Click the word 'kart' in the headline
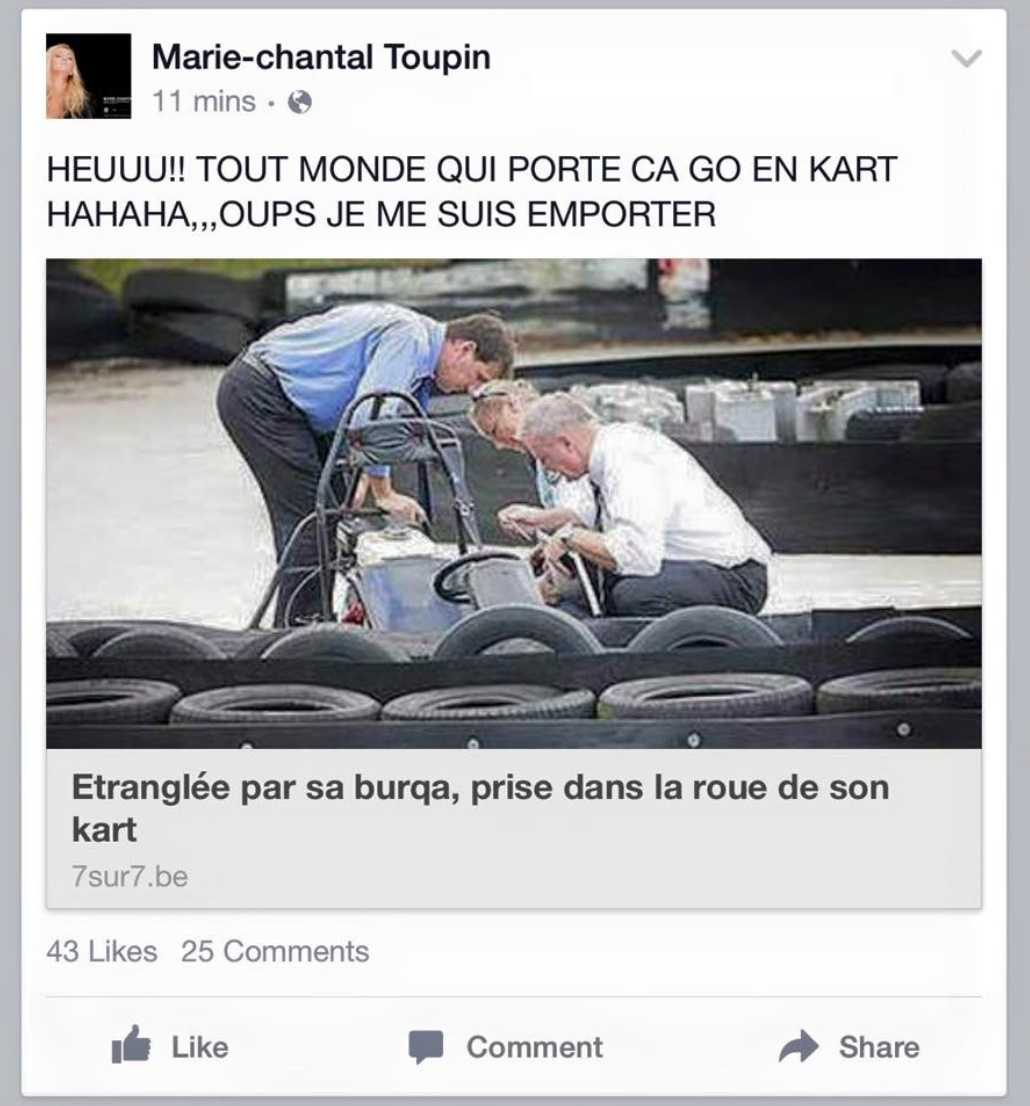 104,830
